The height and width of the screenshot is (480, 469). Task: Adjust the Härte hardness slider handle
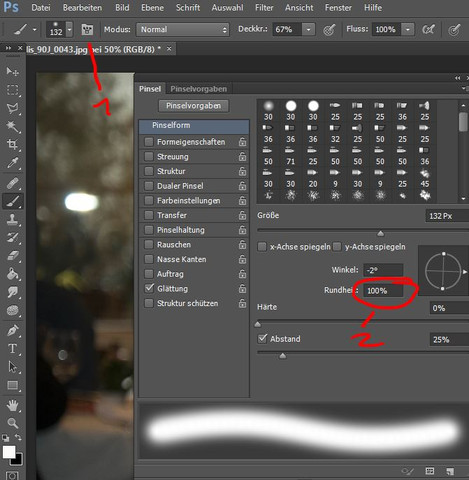pos(258,324)
